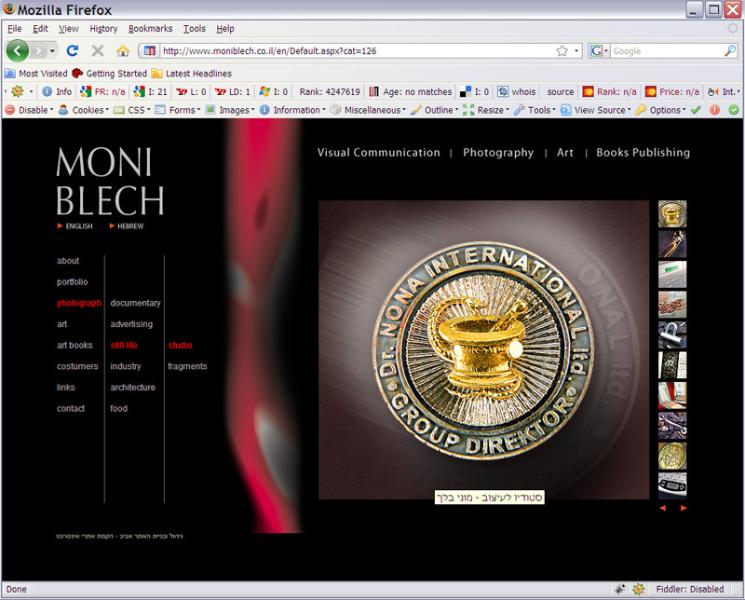Click Price: n/a toolbar item

tap(672, 92)
